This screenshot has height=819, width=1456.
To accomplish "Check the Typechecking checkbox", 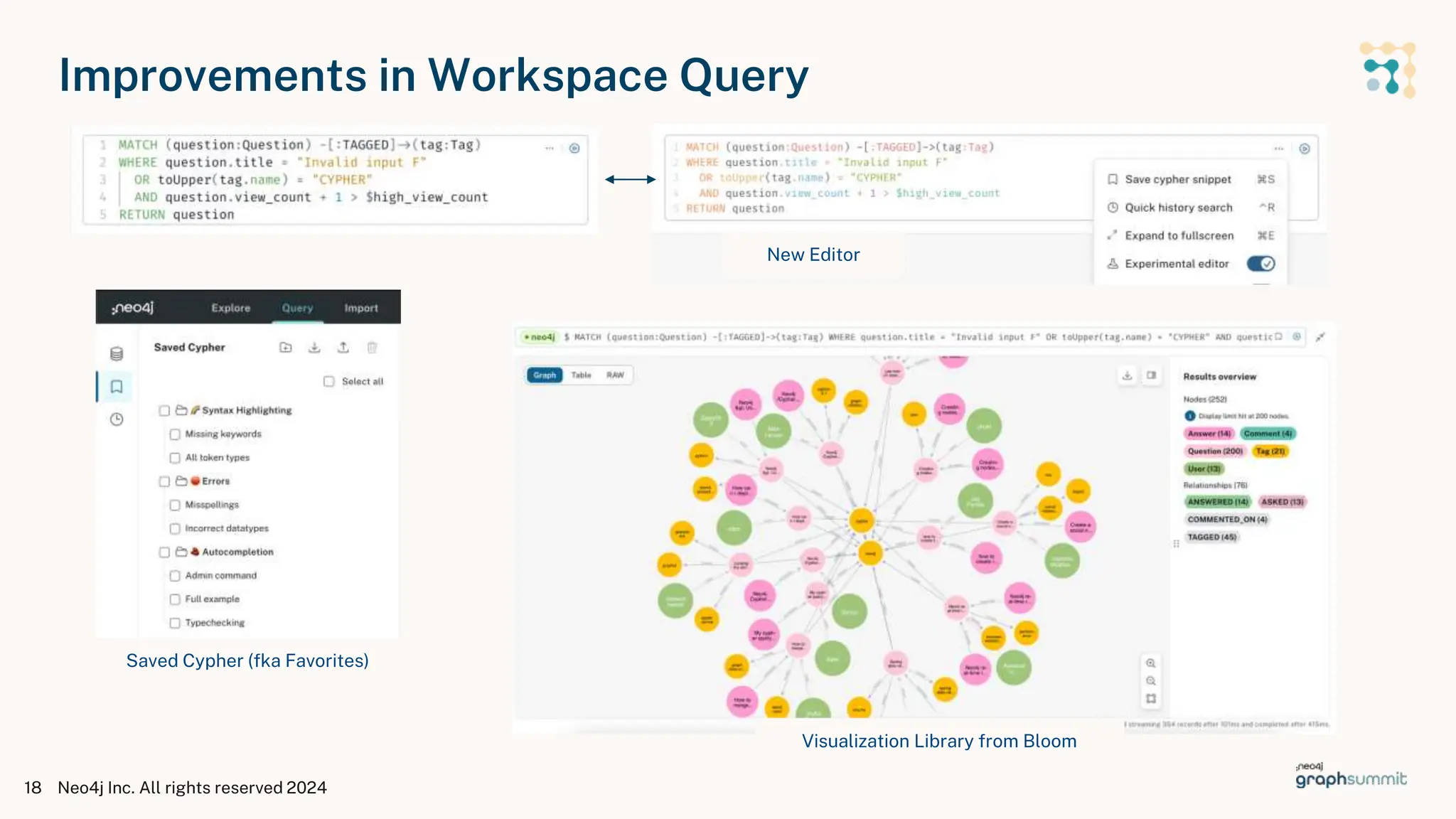I will 175,623.
